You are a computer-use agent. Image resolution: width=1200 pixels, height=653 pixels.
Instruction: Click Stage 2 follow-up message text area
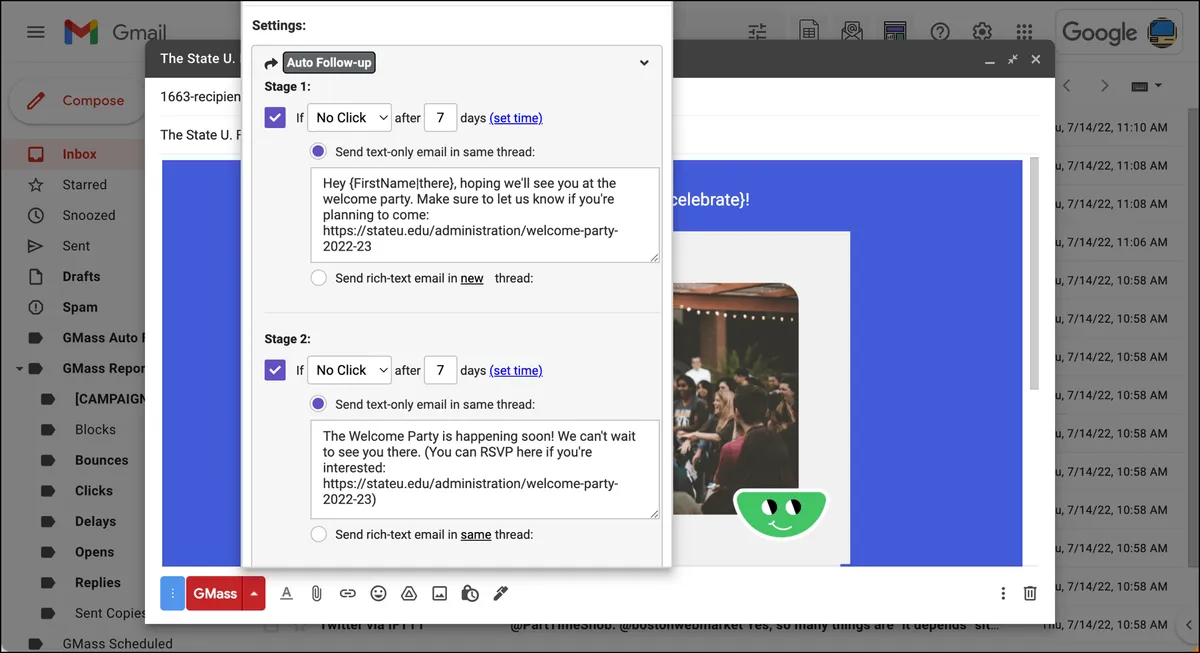point(485,469)
